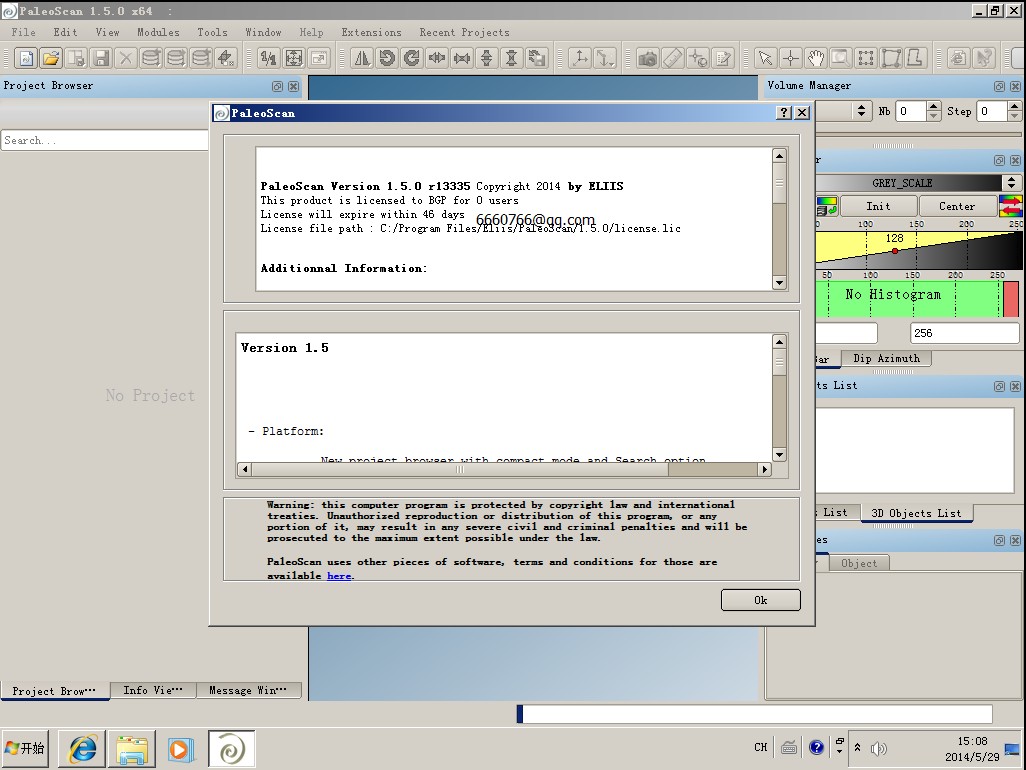Image resolution: width=1026 pixels, height=770 pixels.
Task: Open a project with the folder icon
Action: point(51,58)
